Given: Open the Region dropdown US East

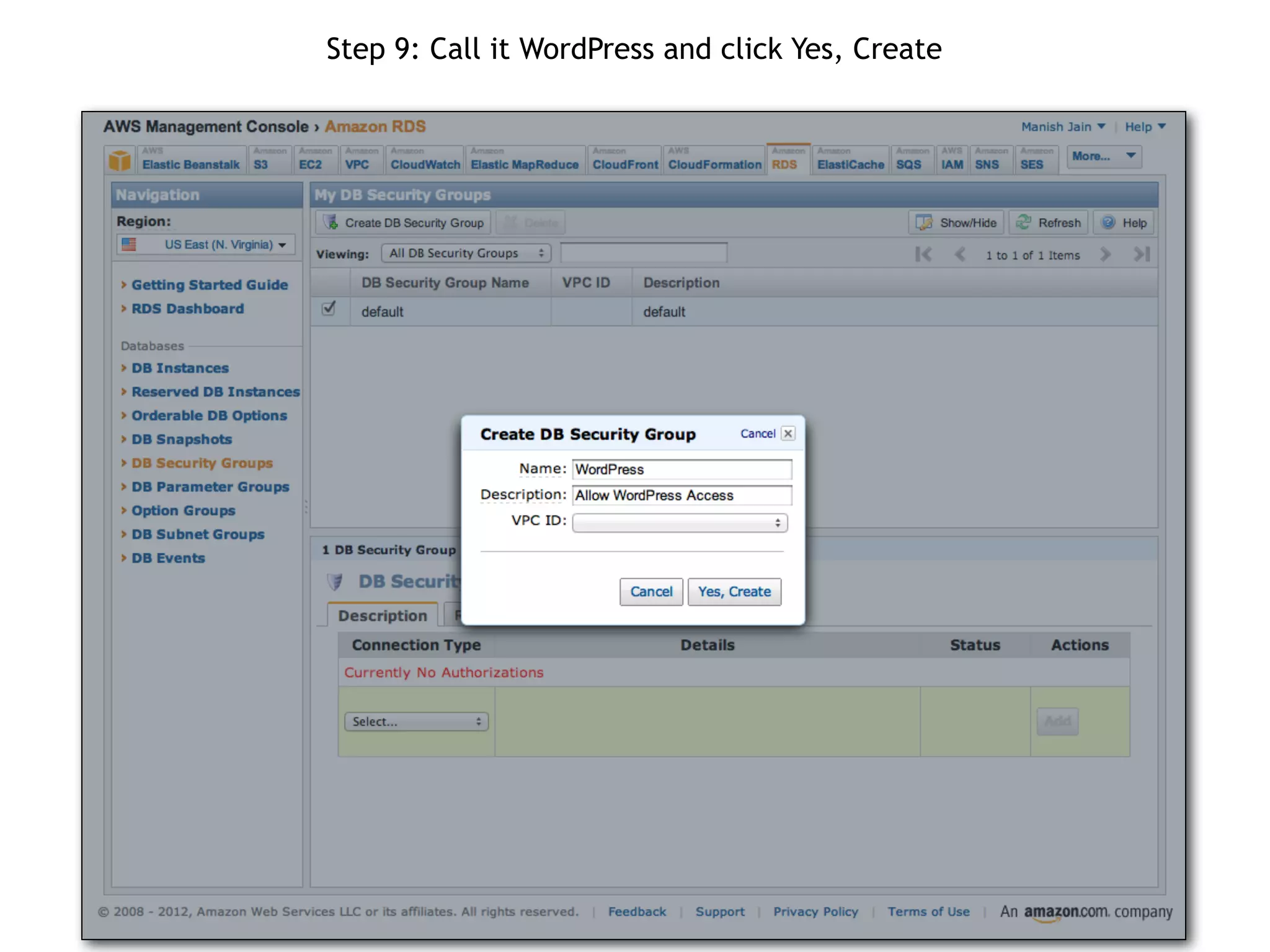Looking at the screenshot, I should coord(206,244).
